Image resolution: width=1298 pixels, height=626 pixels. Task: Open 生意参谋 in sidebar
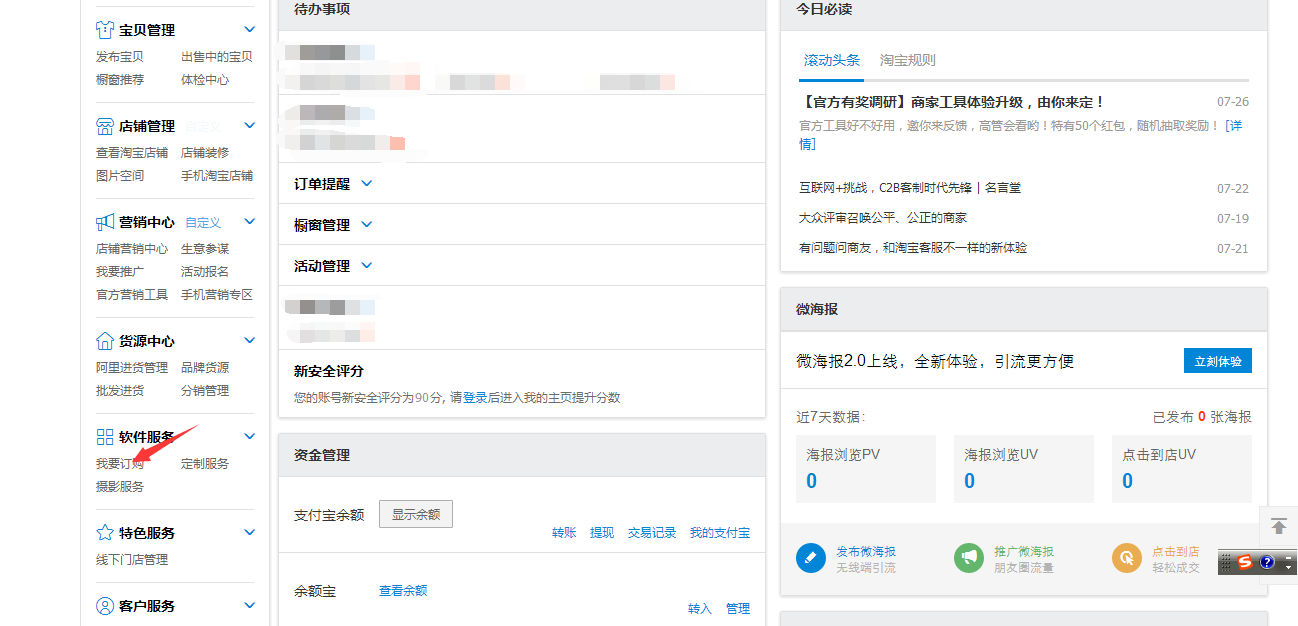coord(205,249)
